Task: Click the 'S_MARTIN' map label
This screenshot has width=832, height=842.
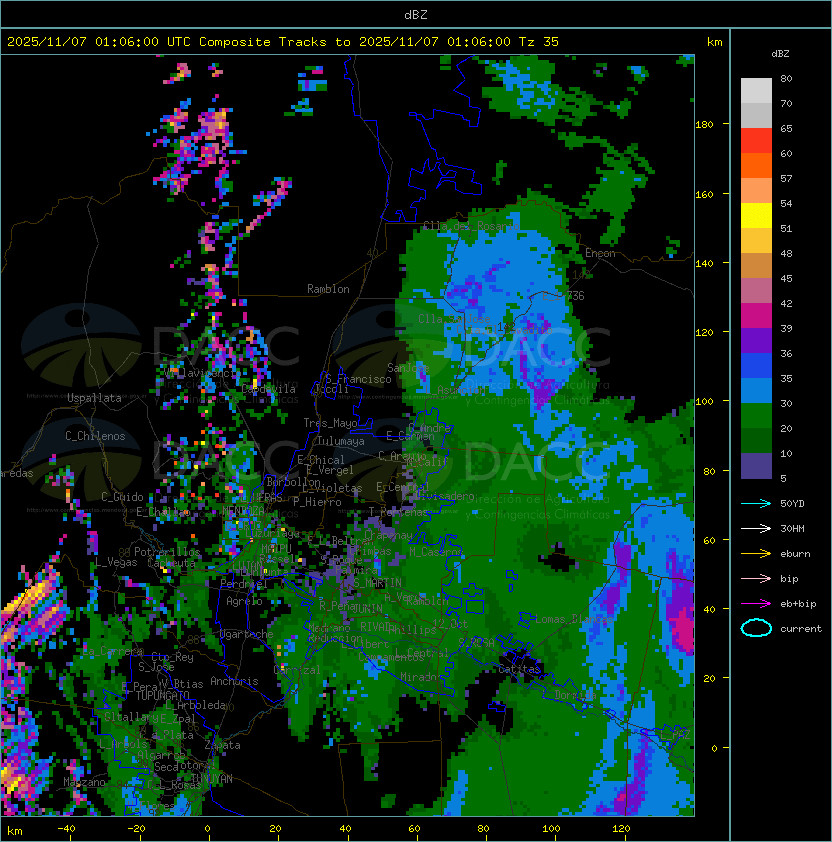Action: pyautogui.click(x=377, y=583)
